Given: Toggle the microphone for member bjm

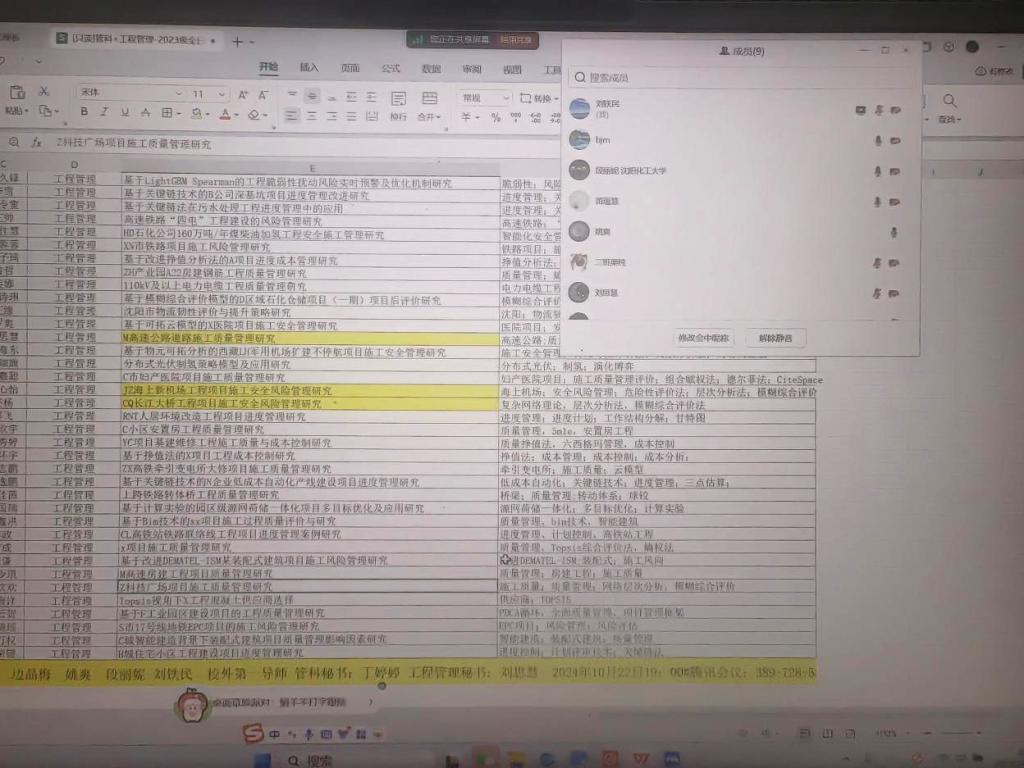Looking at the screenshot, I should tap(877, 140).
